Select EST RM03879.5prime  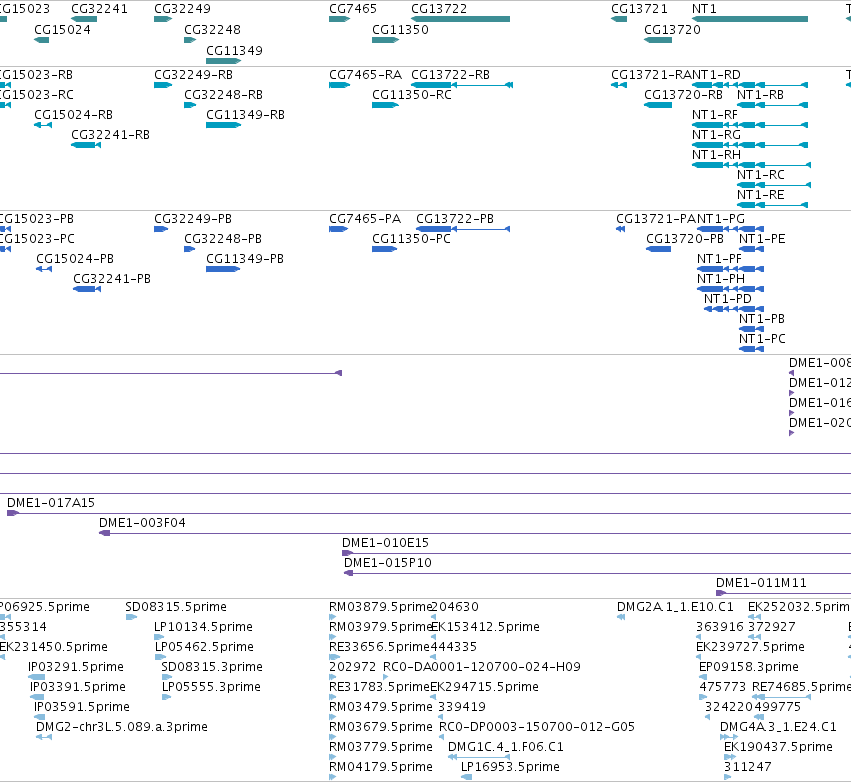coord(333,618)
